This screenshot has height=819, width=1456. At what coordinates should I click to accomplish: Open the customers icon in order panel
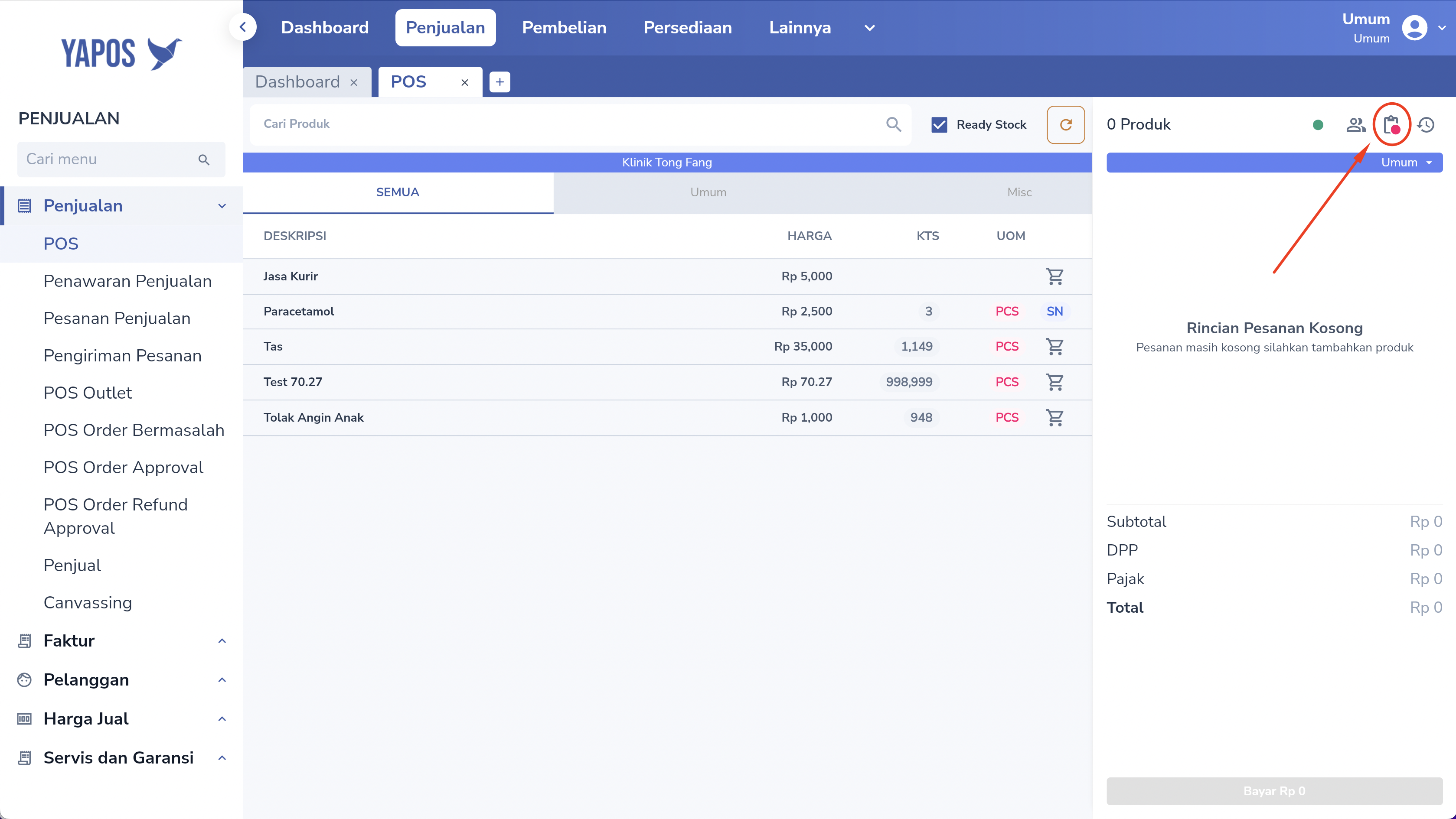click(1355, 124)
